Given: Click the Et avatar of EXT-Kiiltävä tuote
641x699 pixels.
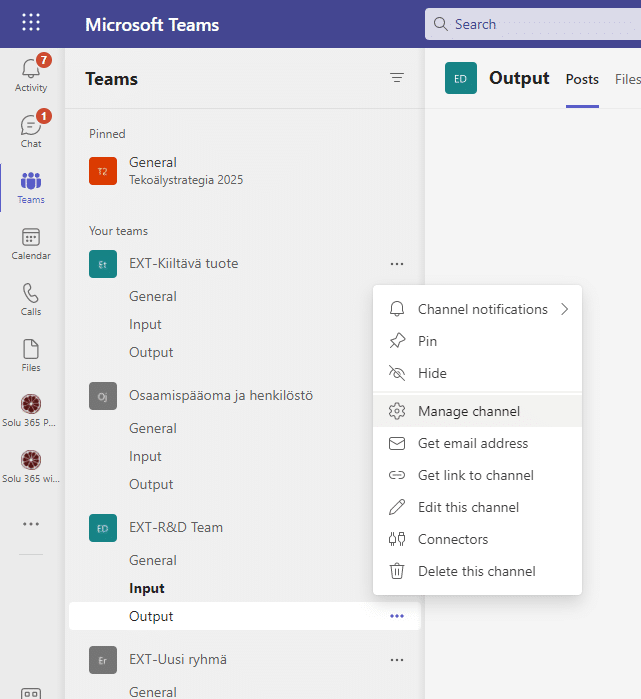Looking at the screenshot, I should click(103, 264).
